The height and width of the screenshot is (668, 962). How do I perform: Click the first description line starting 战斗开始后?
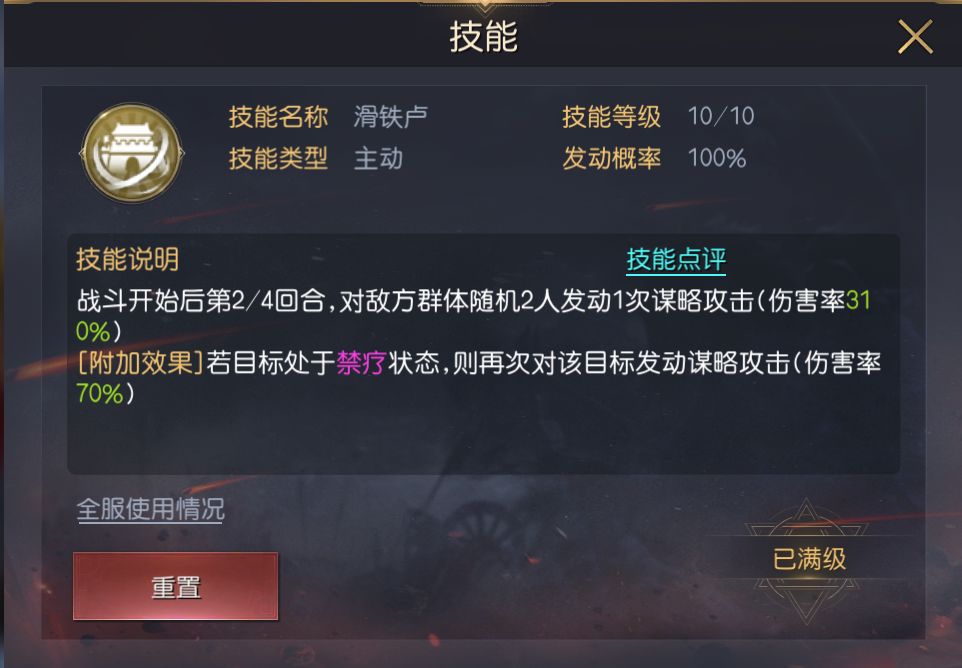pyautogui.click(x=474, y=301)
